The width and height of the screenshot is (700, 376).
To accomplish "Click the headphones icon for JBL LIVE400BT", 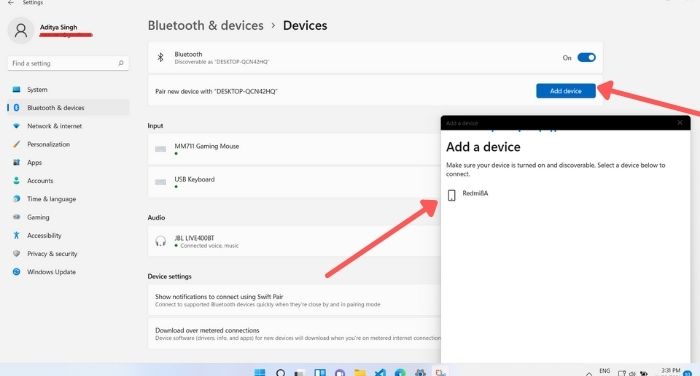I will click(x=161, y=241).
